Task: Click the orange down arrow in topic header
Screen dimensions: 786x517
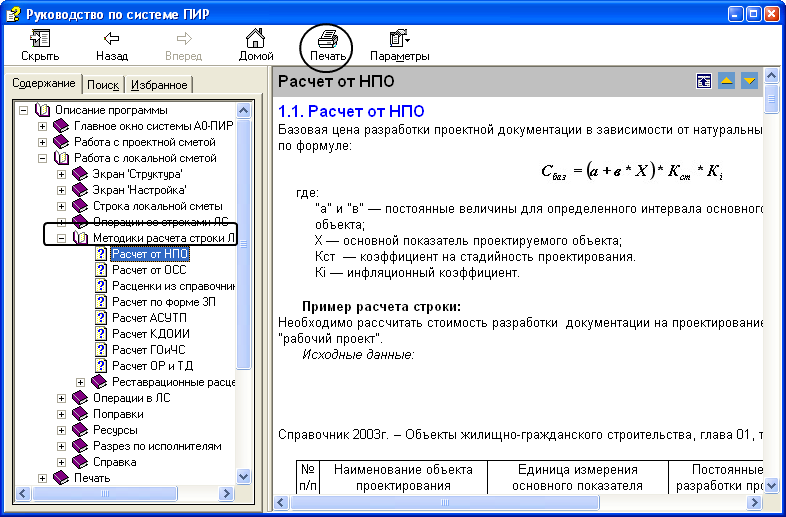Action: pos(749,81)
